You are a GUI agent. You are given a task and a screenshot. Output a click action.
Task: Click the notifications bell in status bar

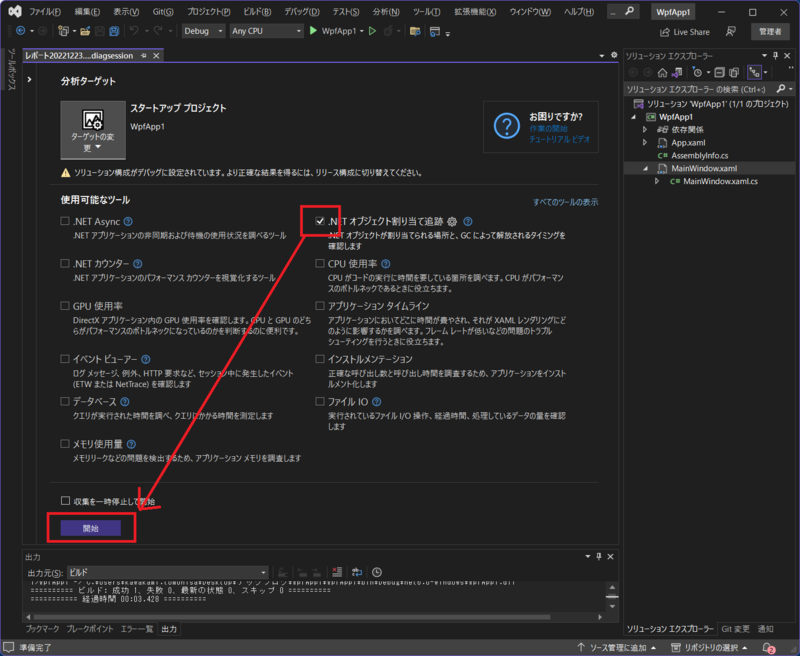click(768, 648)
